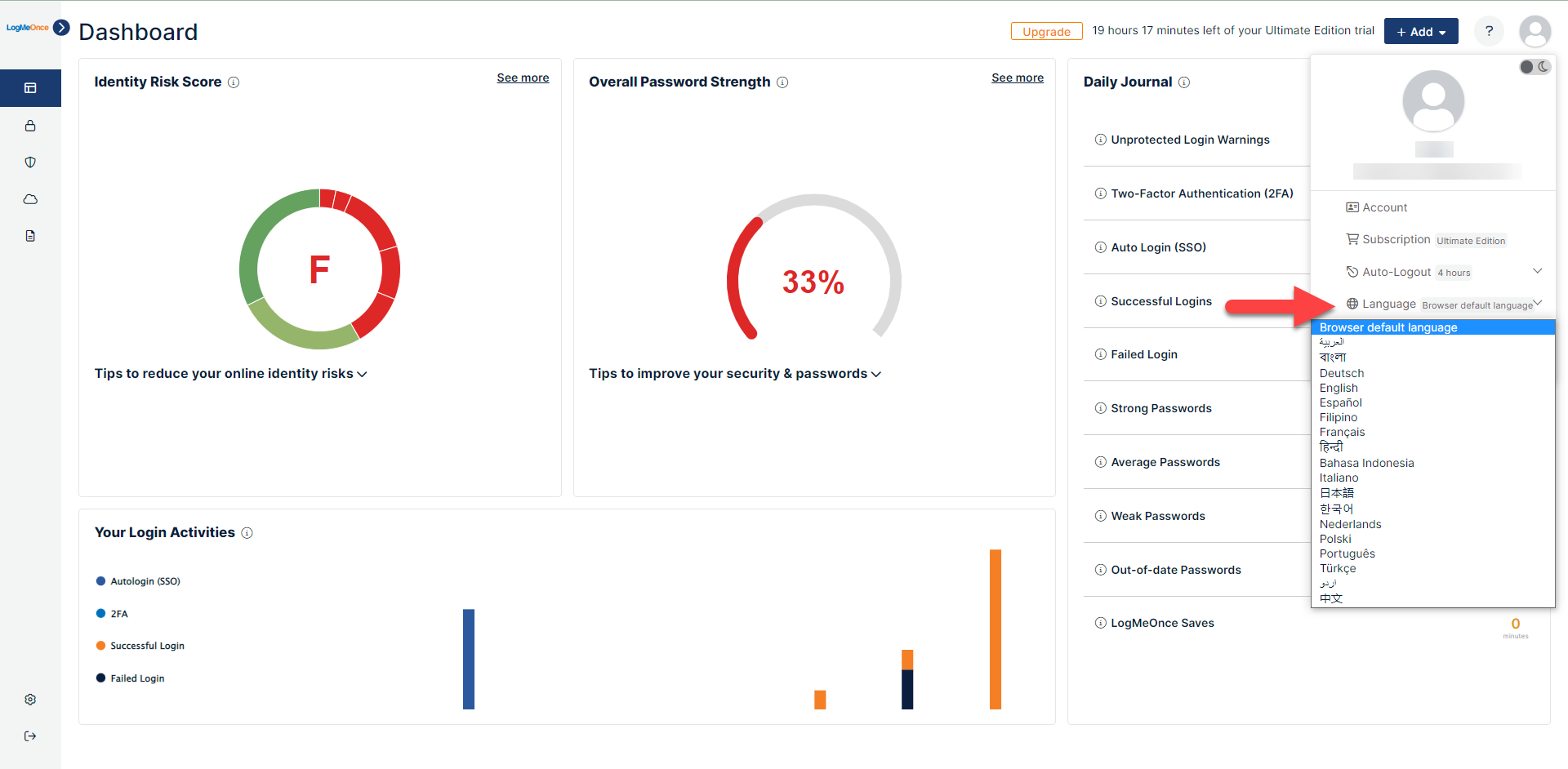Open Subscription in profile panel
This screenshot has height=769, width=1568.
click(1426, 240)
